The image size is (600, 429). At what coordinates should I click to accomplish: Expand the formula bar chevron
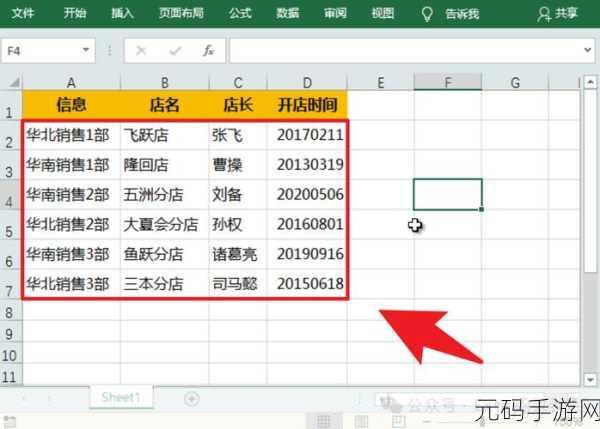588,50
